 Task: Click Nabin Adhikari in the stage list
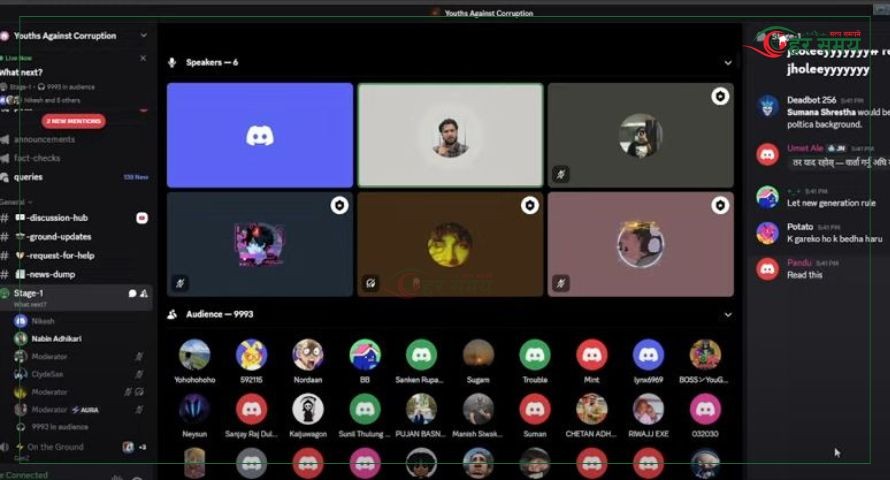pyautogui.click(x=56, y=339)
